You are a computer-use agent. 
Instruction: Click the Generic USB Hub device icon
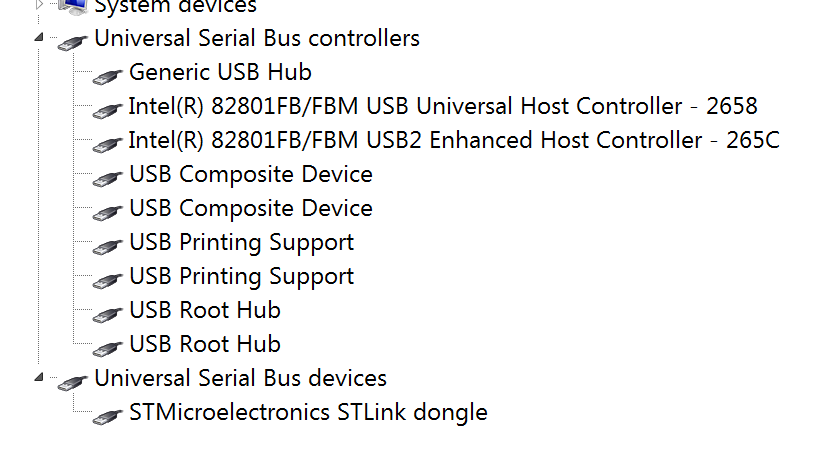107,74
